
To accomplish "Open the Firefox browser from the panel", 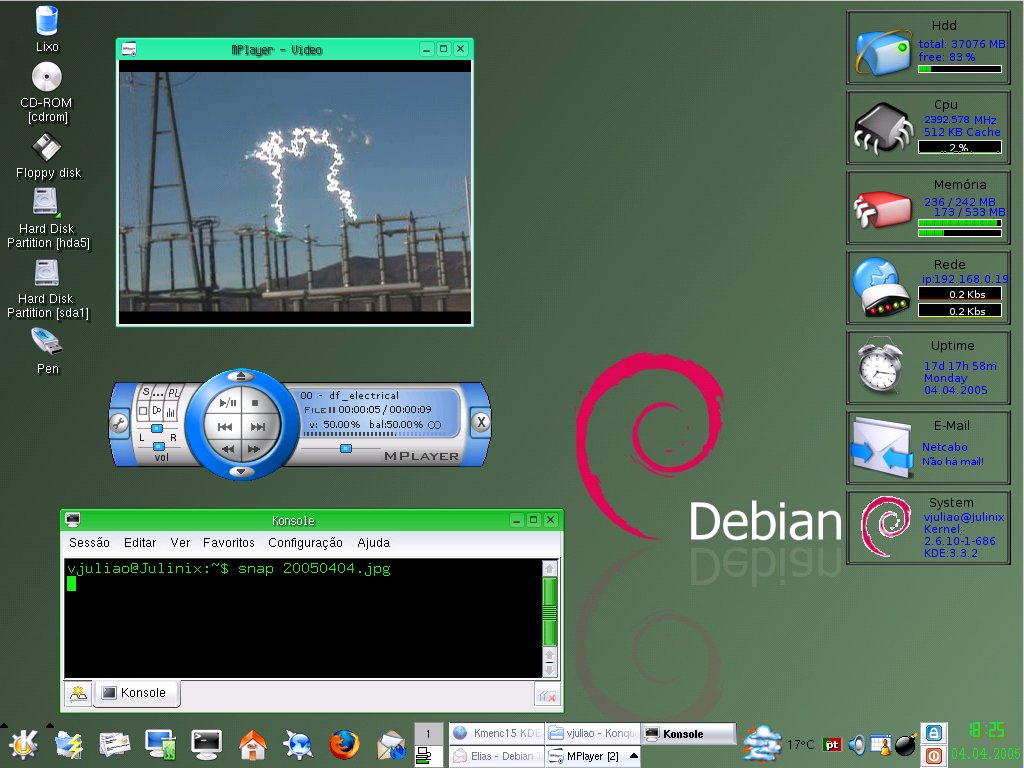I will tap(344, 744).
